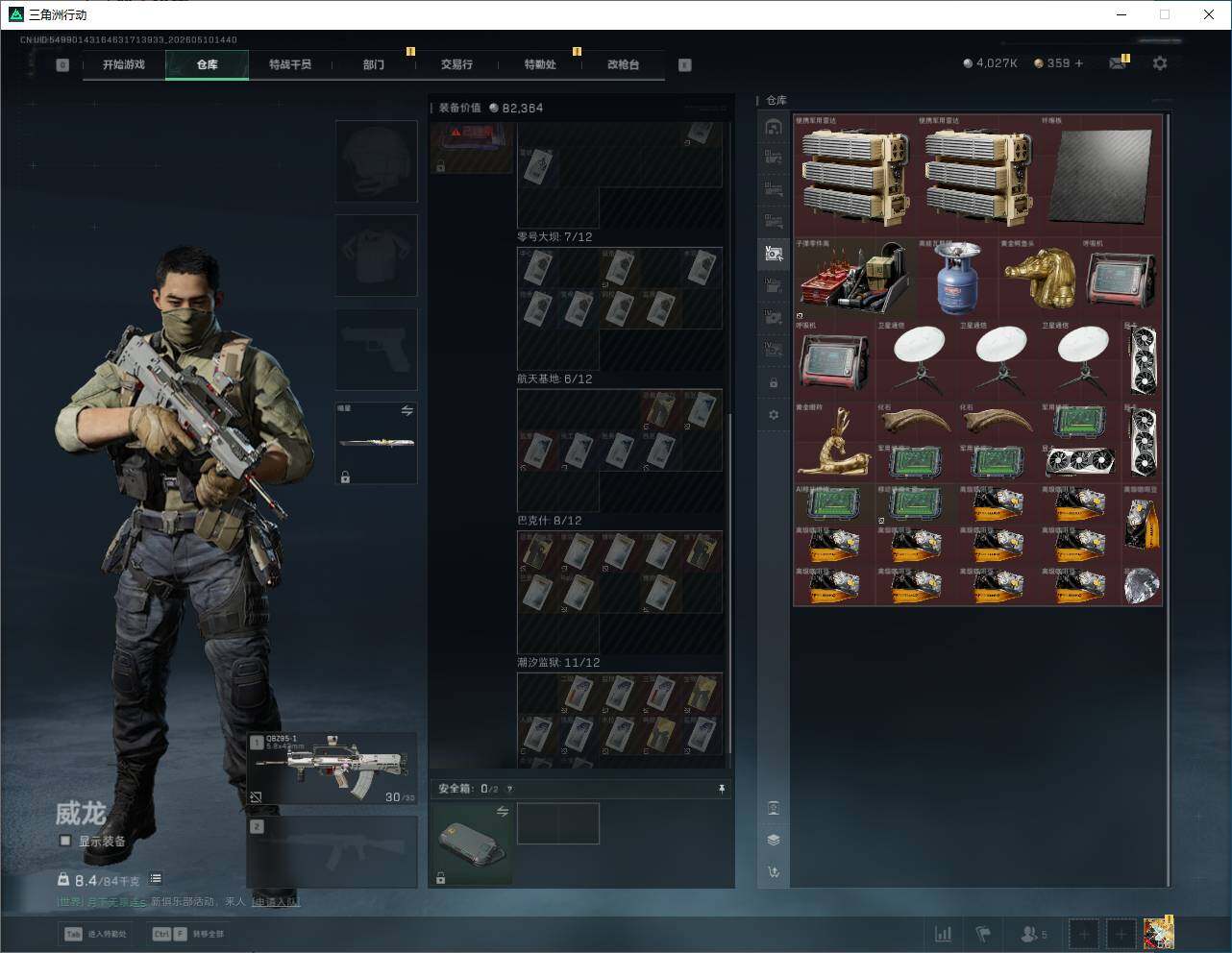The width and height of the screenshot is (1232, 953).
Task: Click the 零号大坝: 7/12 key section label
Action: (x=554, y=236)
